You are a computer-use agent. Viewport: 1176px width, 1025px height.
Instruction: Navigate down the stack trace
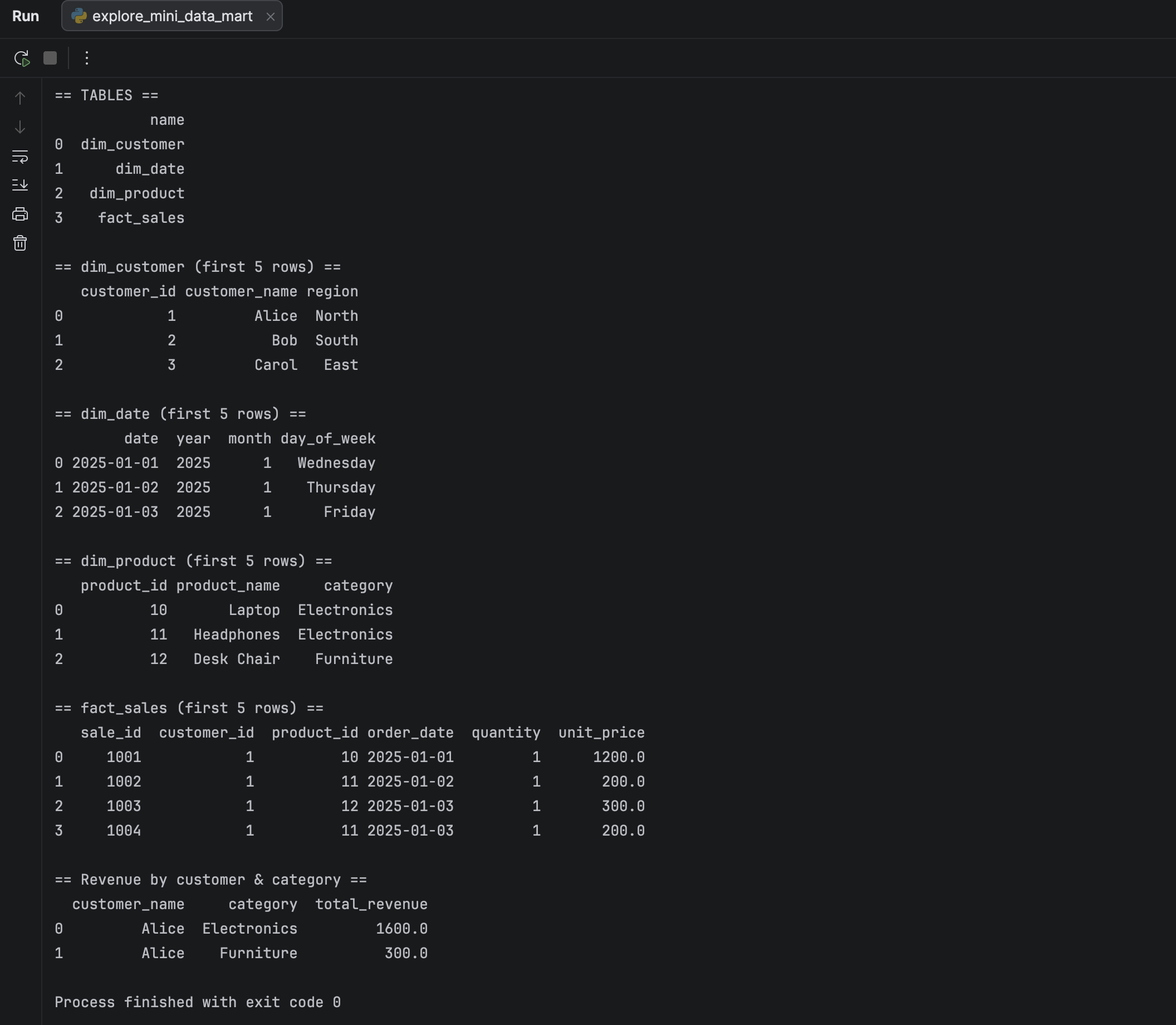[x=20, y=128]
